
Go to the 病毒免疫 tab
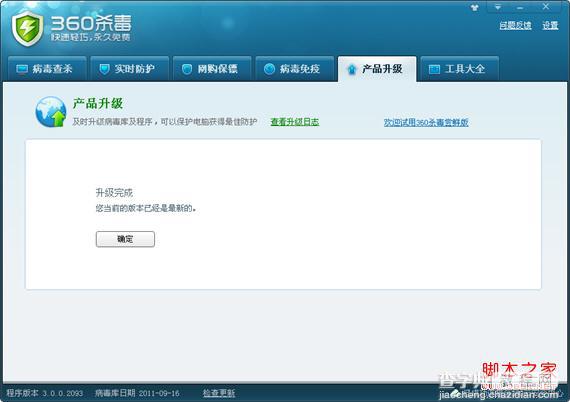tap(295, 69)
